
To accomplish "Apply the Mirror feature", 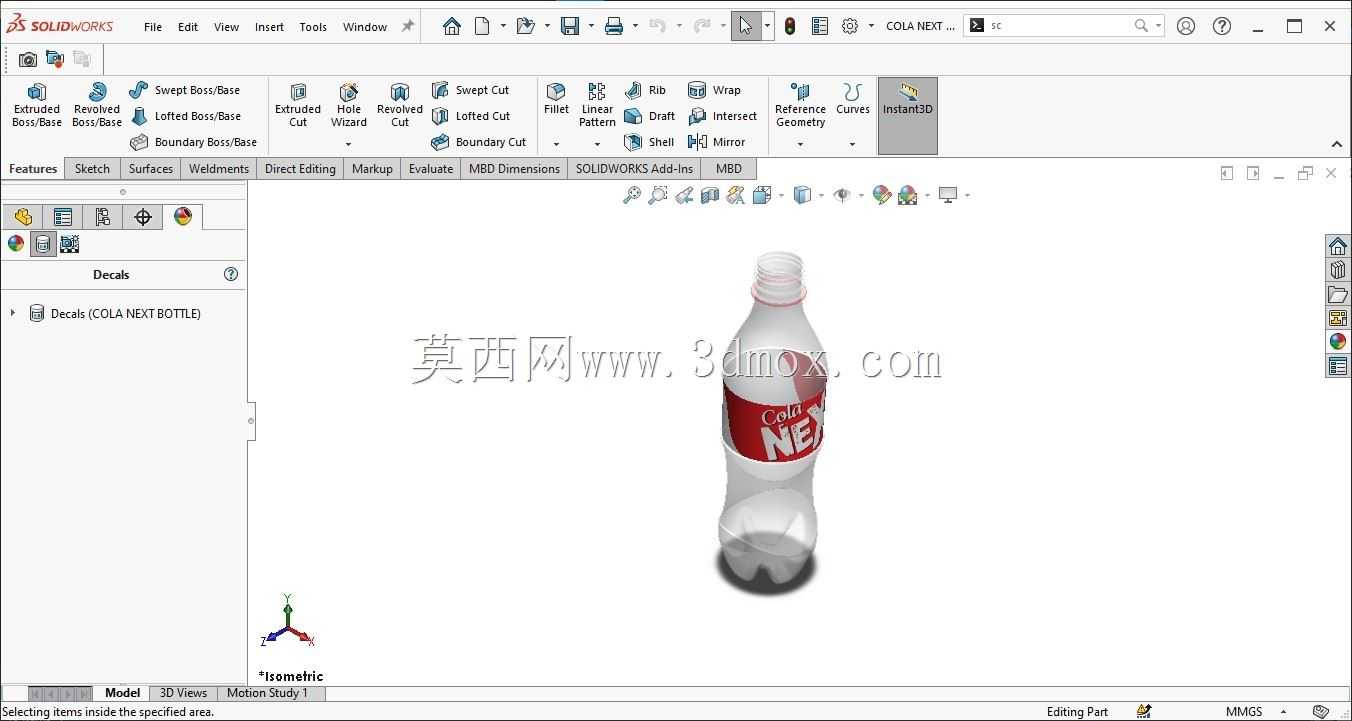I will click(x=716, y=142).
